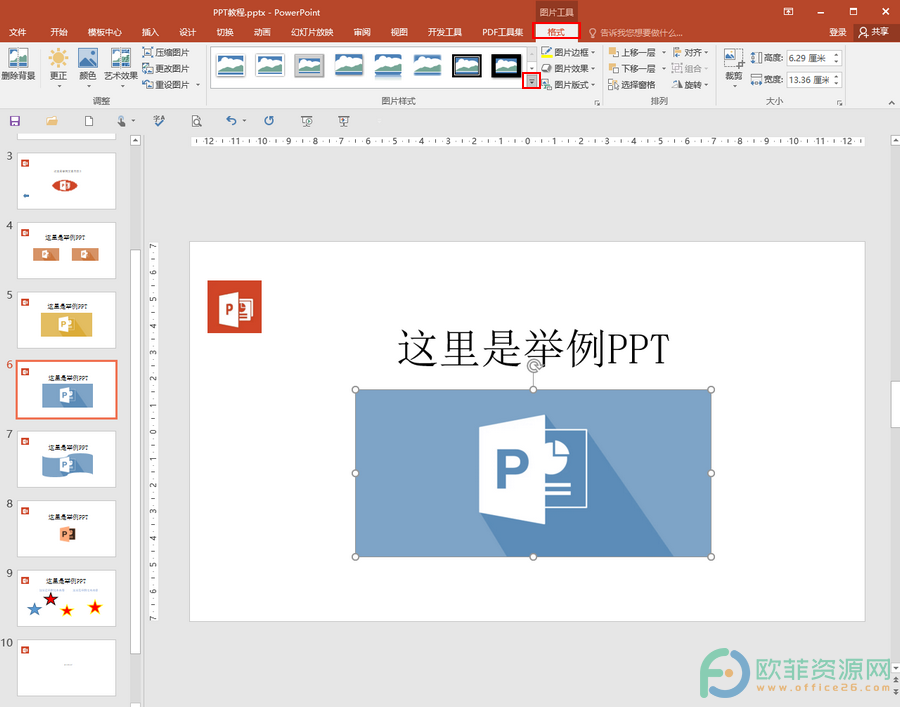Image resolution: width=900 pixels, height=707 pixels.
Task: Select slide 3 thumbnail
Action: pyautogui.click(x=67, y=181)
